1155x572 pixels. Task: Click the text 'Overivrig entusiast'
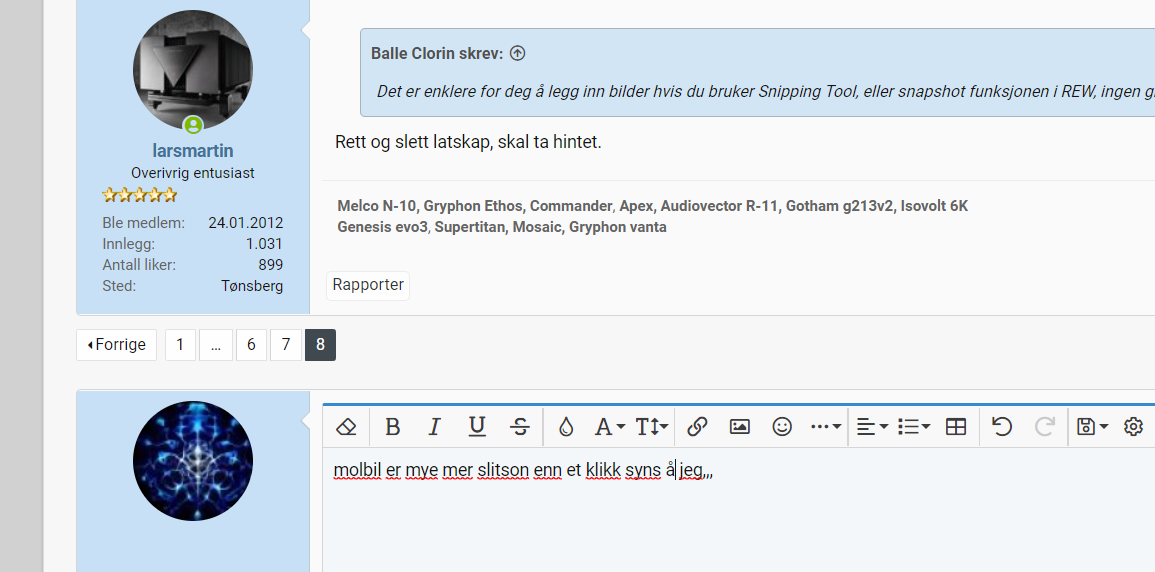coord(193,173)
